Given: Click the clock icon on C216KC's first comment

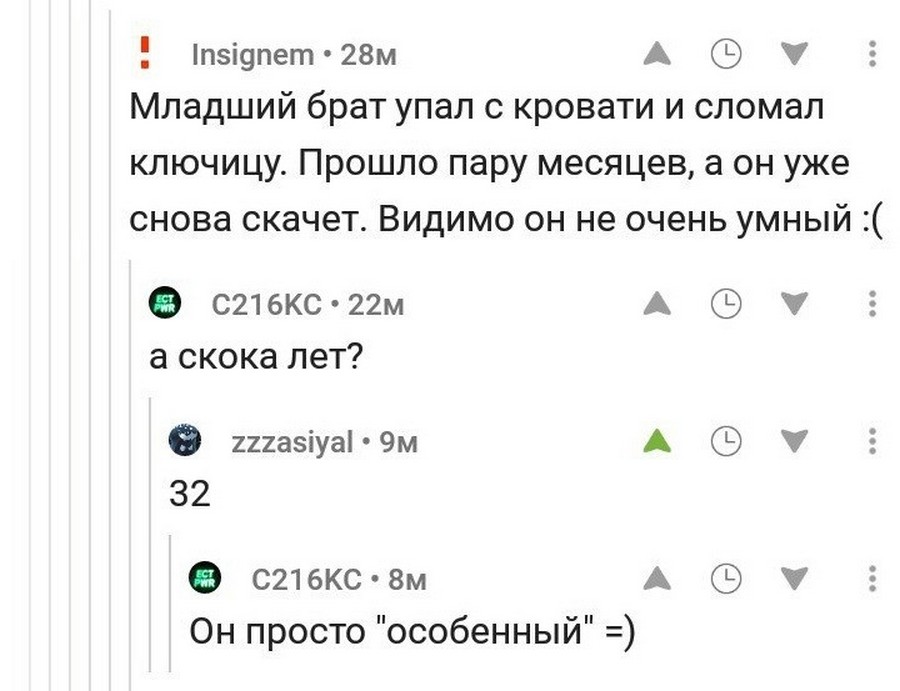Looking at the screenshot, I should pyautogui.click(x=726, y=303).
